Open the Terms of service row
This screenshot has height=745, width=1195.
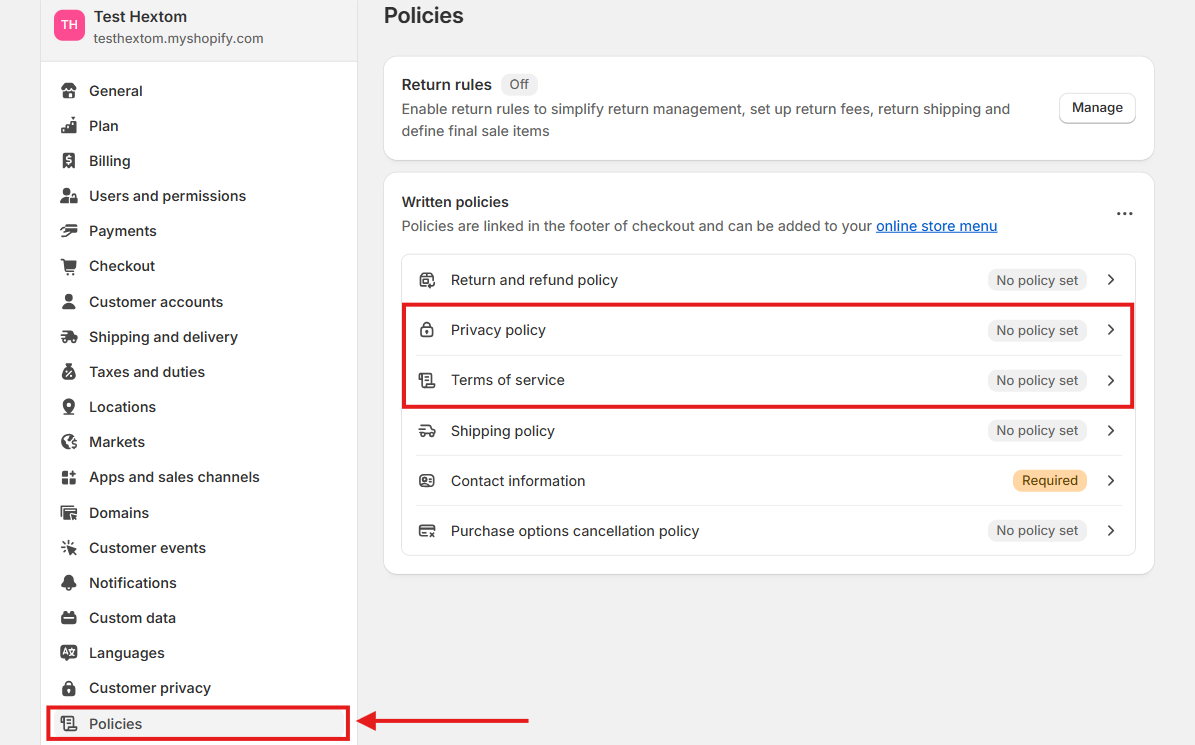point(768,380)
